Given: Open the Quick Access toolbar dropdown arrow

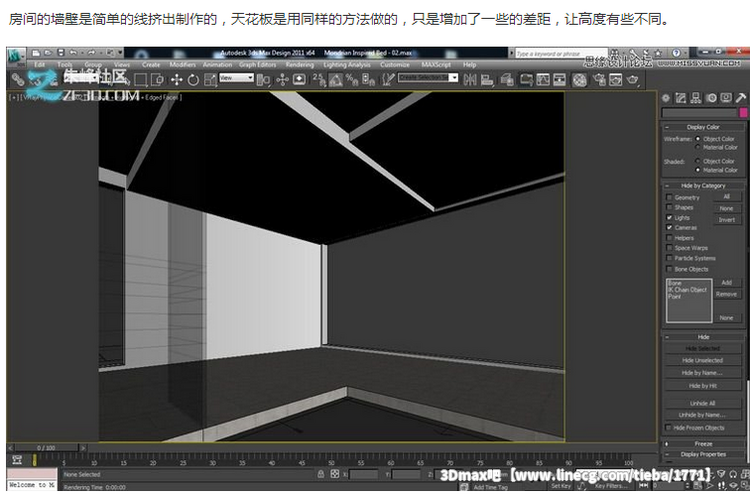Looking at the screenshot, I should (120, 53).
